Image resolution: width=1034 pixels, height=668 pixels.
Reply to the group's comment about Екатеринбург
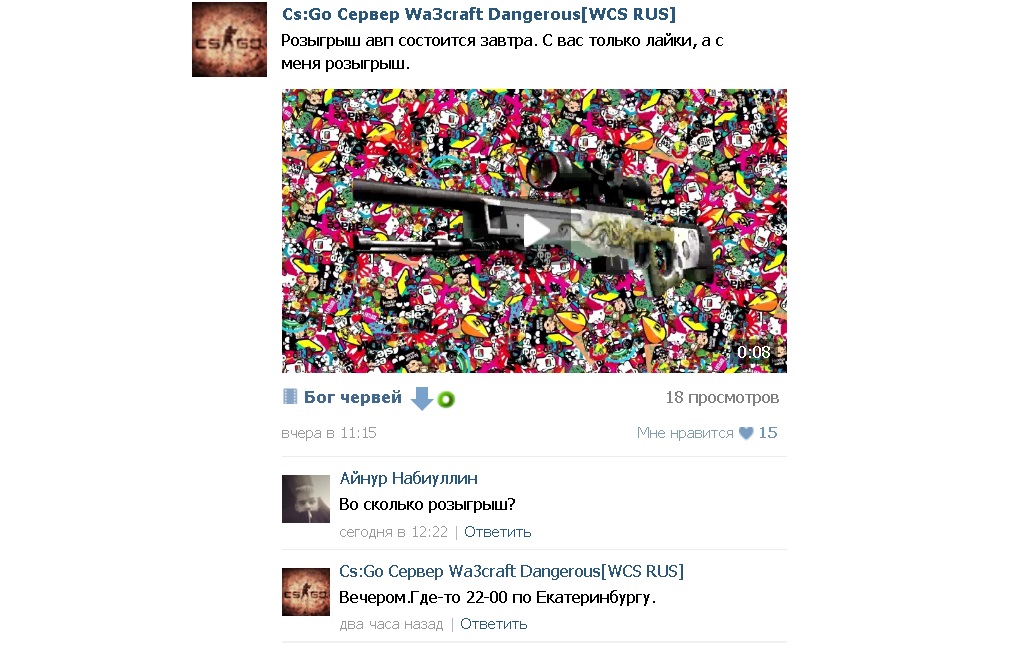coord(493,624)
